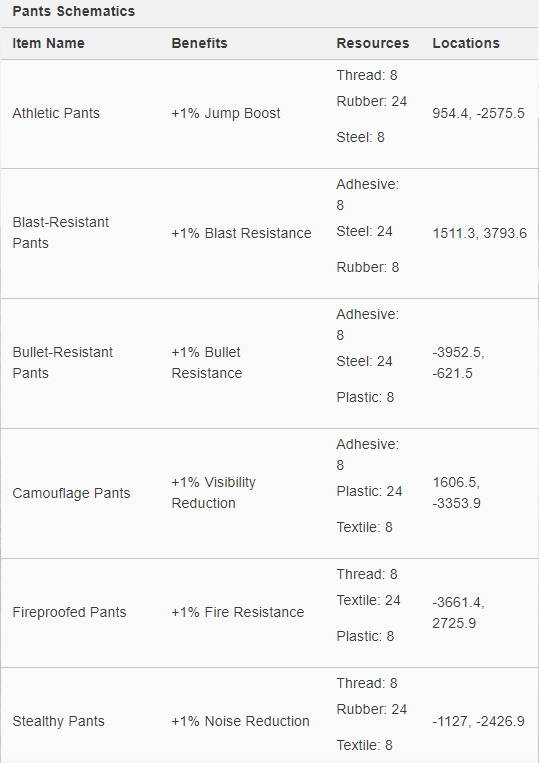Select the 1511.3, 3793.6 location cell

480,233
